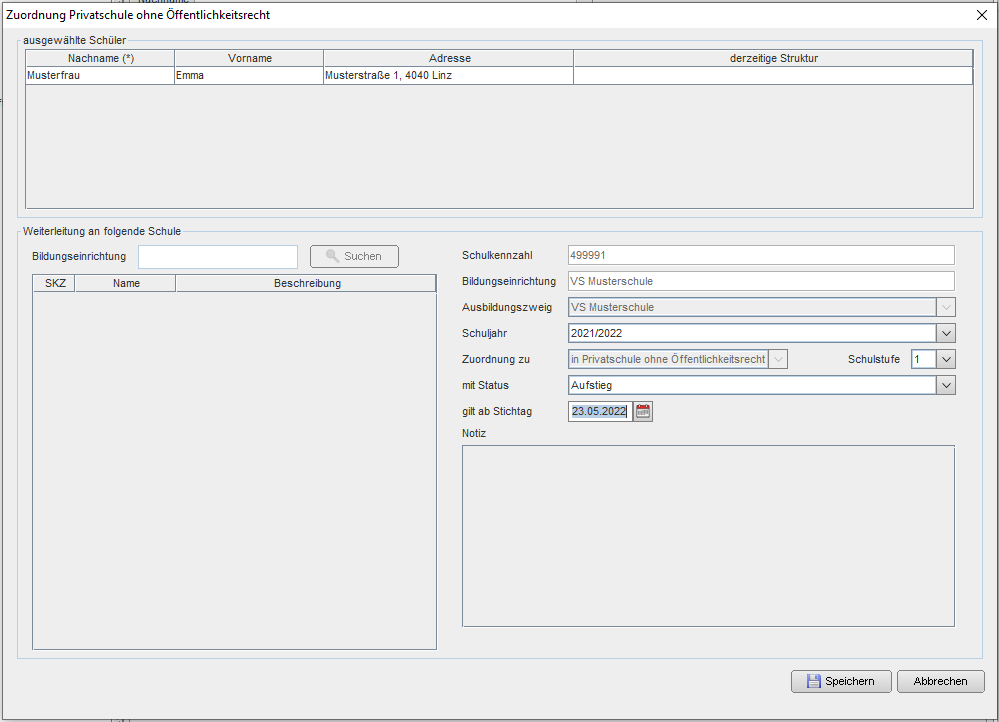The image size is (999, 722).
Task: Close the Zuordnung Privatschule dialog window
Action: pos(981,15)
